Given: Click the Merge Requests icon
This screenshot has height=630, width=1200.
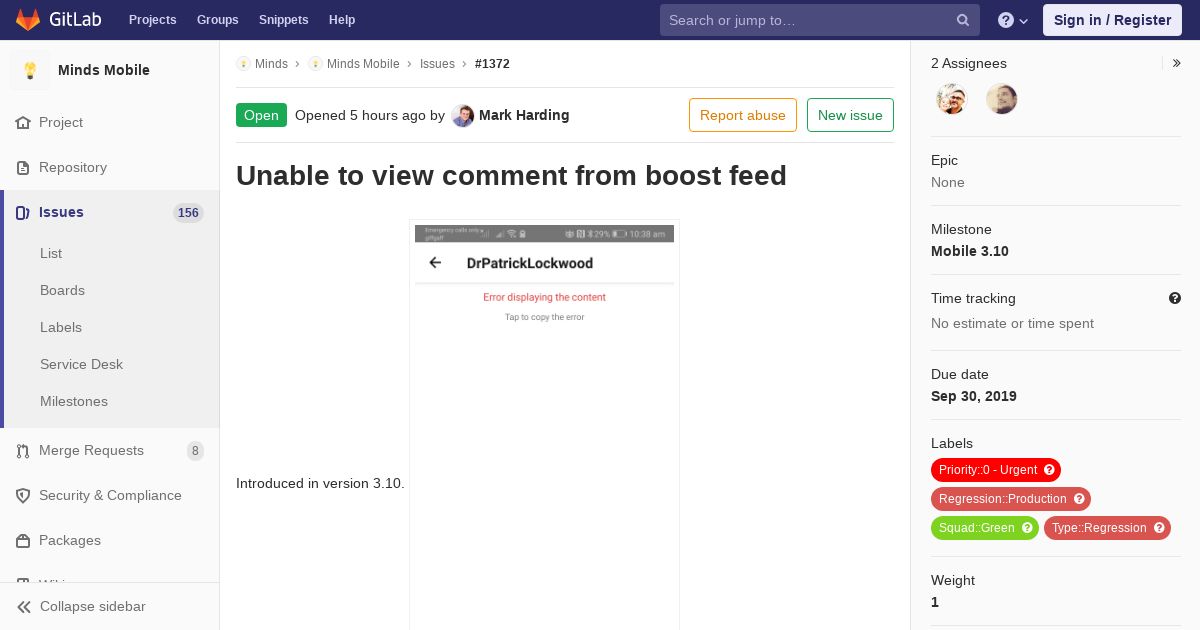Looking at the screenshot, I should [23, 451].
